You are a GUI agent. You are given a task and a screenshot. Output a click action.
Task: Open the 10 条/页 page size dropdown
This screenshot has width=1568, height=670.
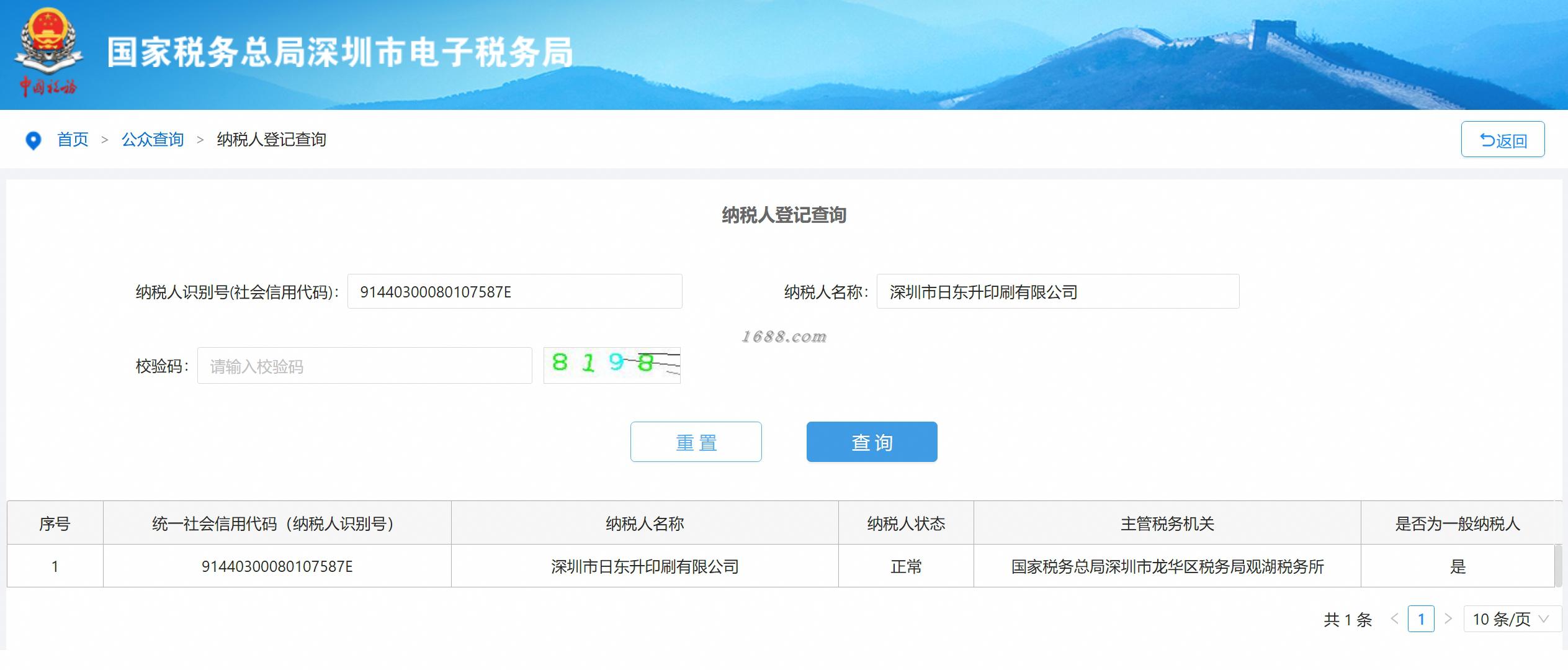click(x=1512, y=619)
